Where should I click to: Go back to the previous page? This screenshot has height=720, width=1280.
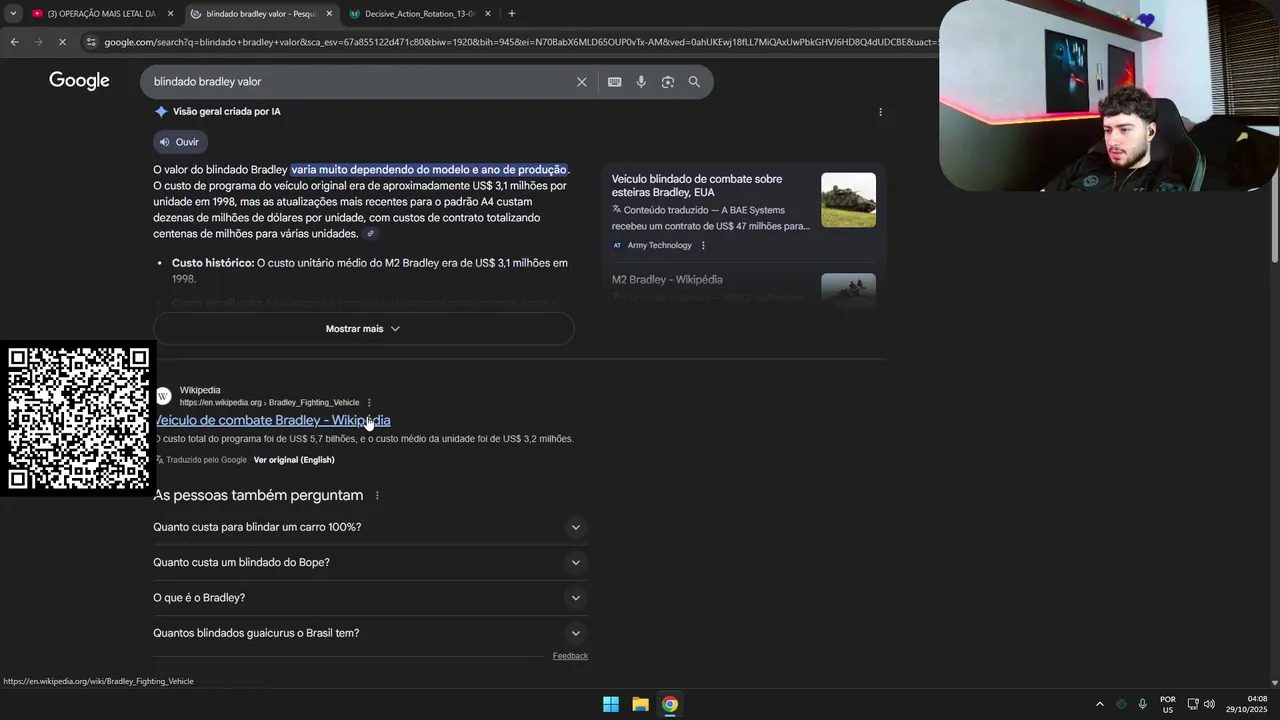(14, 42)
